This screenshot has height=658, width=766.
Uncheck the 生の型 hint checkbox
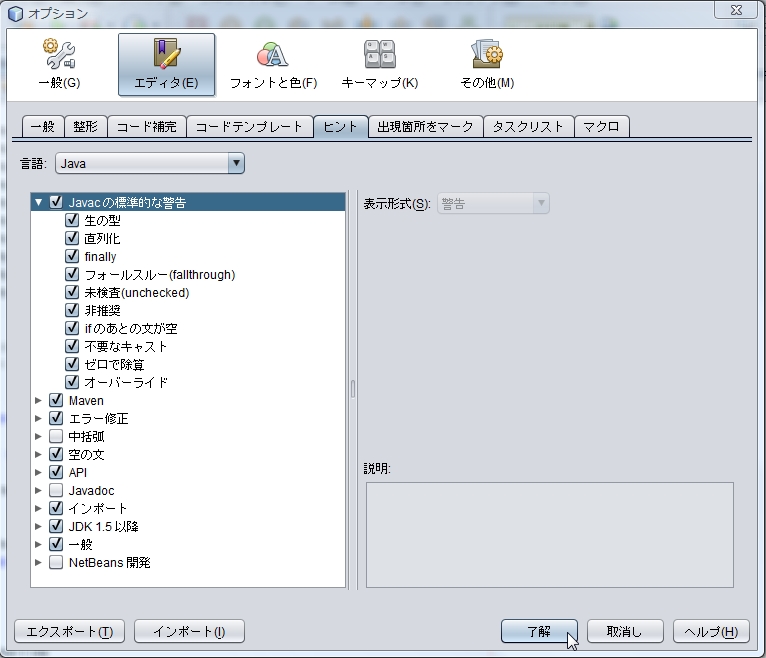point(72,220)
